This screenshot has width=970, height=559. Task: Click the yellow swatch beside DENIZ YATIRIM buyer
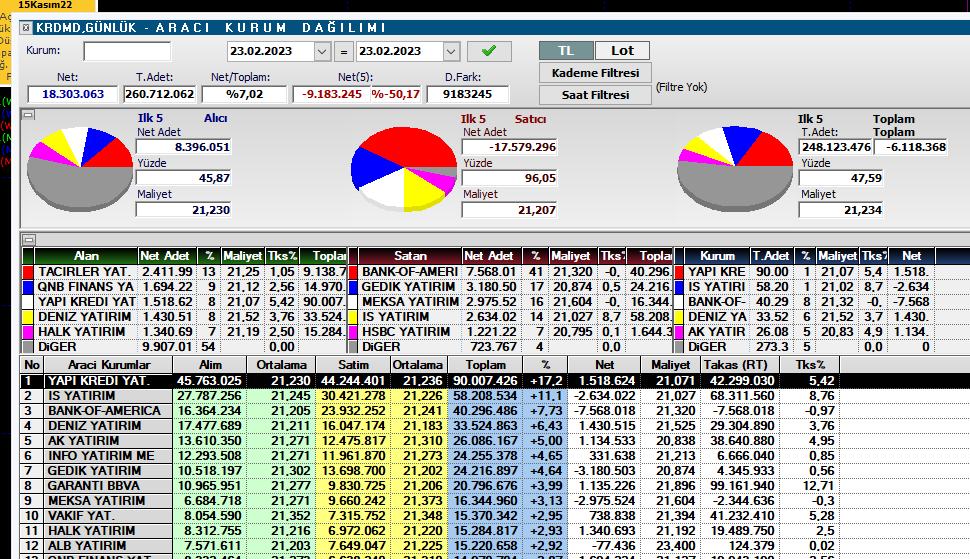28,317
